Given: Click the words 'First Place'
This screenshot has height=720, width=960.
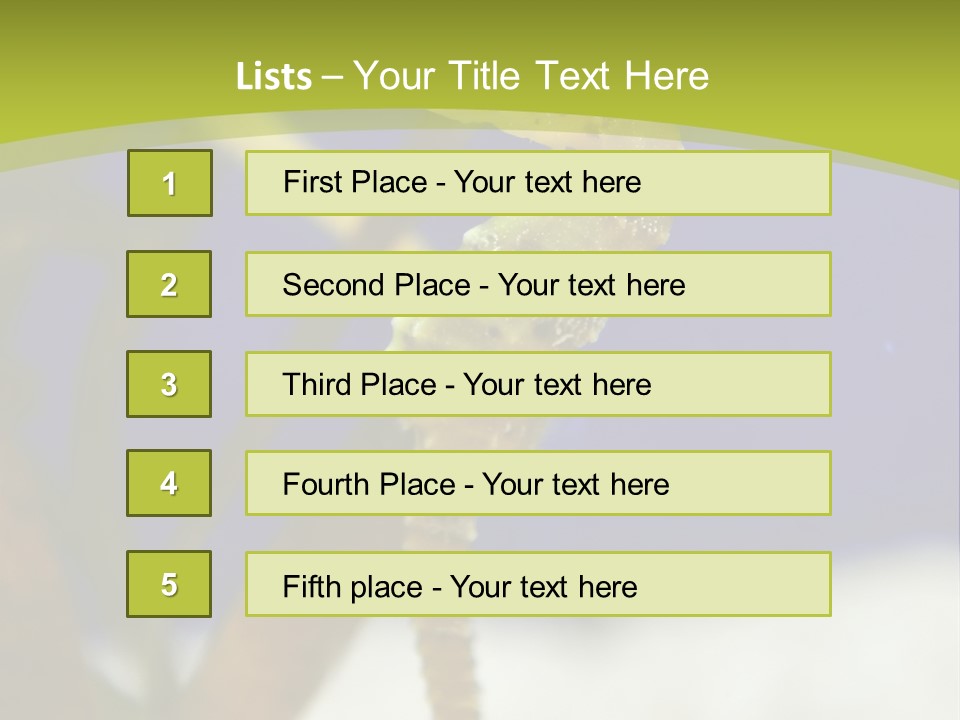Looking at the screenshot, I should 355,182.
